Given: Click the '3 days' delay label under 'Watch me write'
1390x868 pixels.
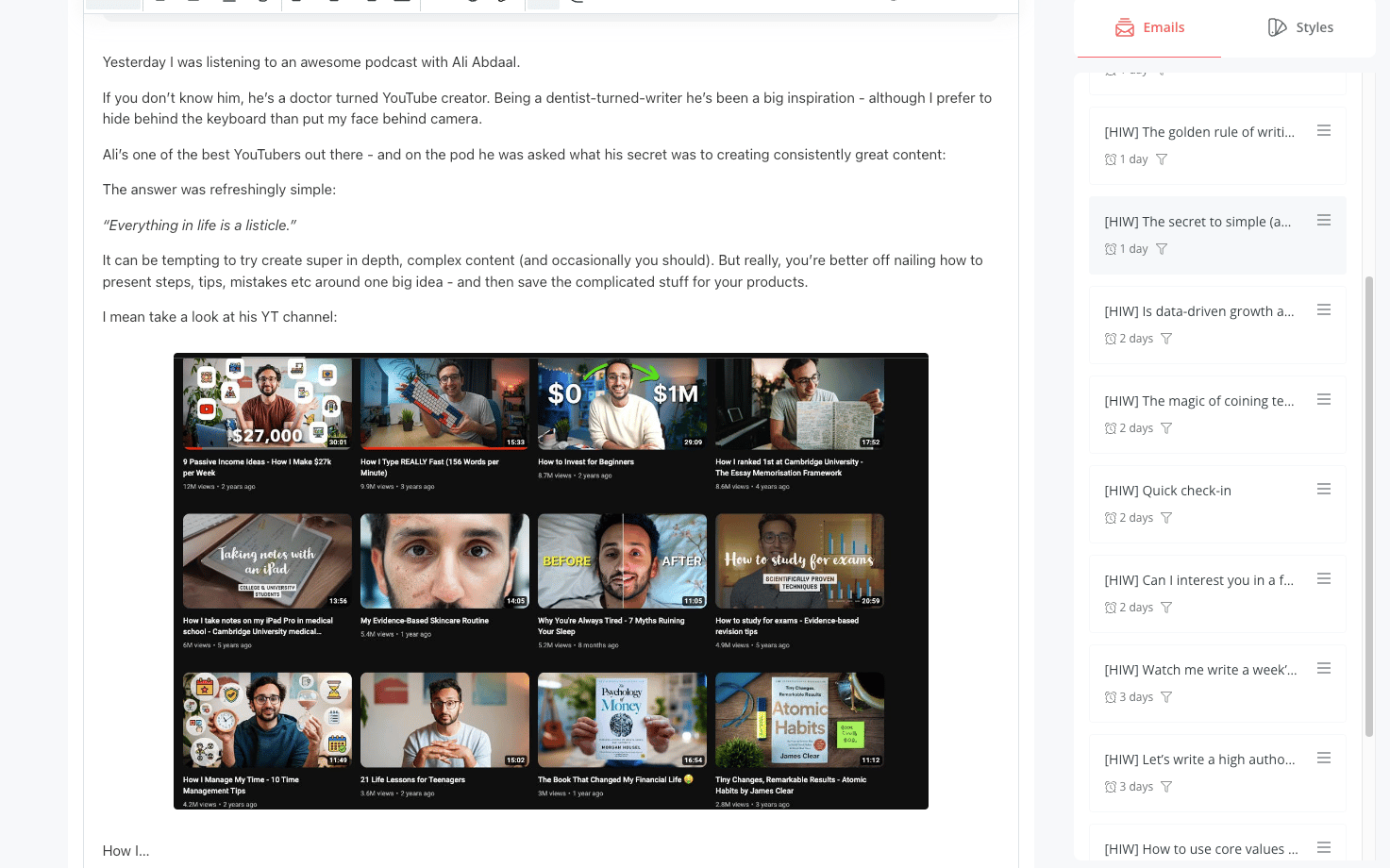Looking at the screenshot, I should coord(1136,697).
